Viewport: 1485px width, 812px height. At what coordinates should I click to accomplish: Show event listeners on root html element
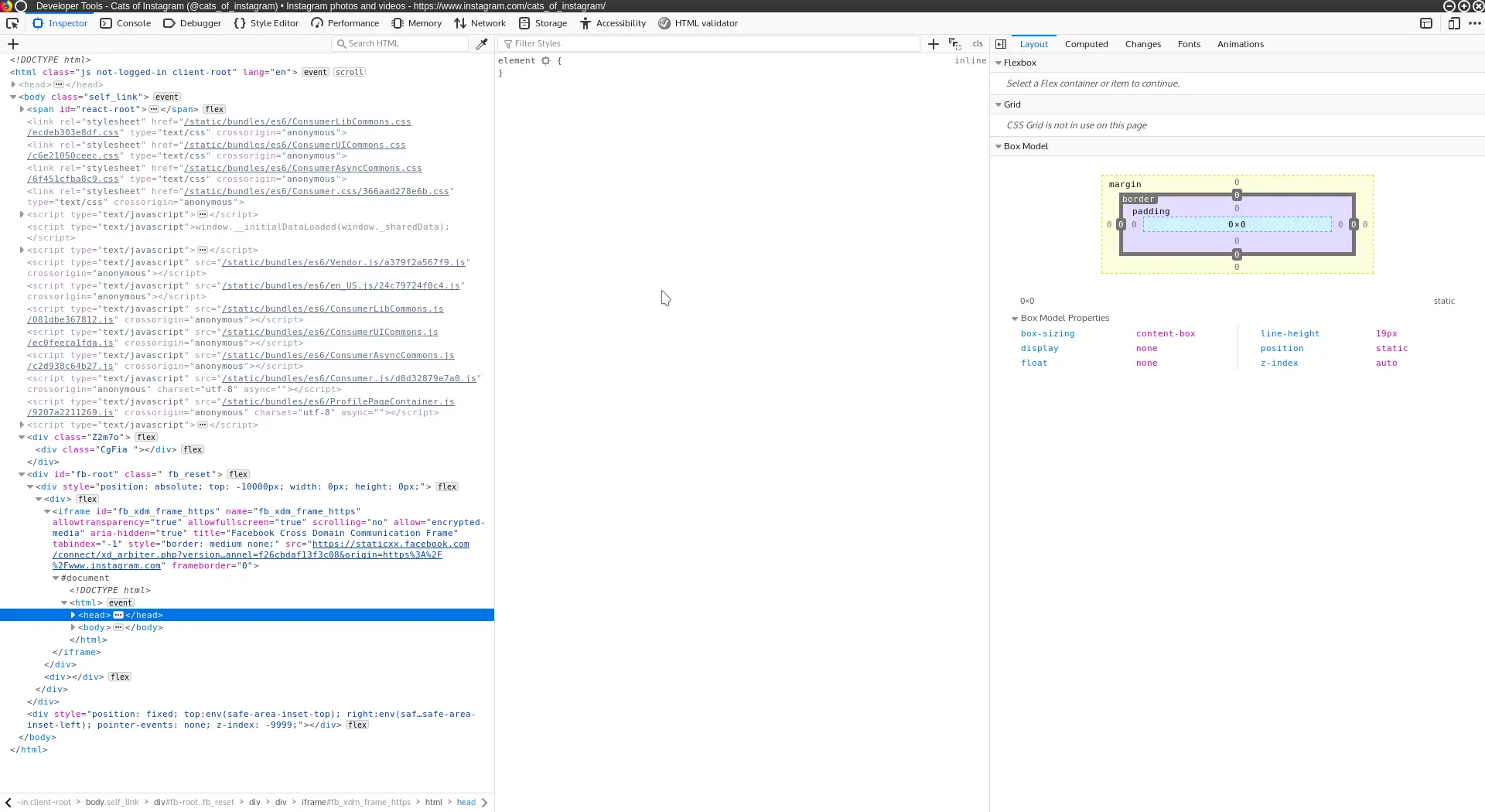(316, 72)
